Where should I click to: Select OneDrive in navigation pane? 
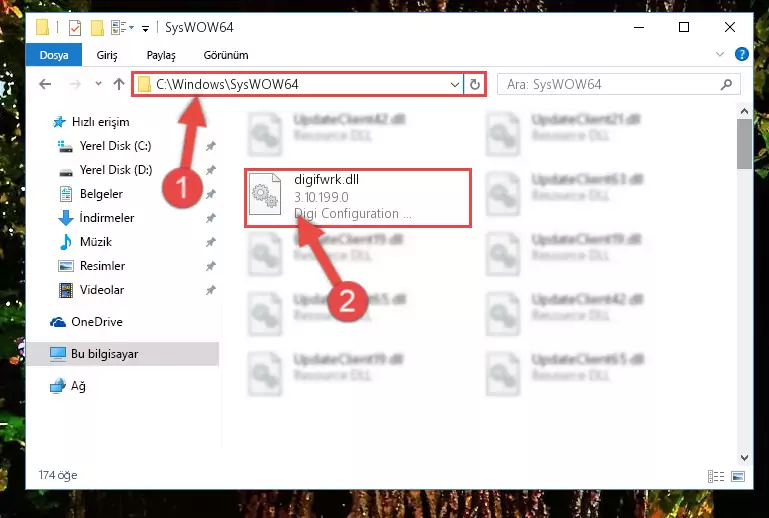pyautogui.click(x=97, y=322)
